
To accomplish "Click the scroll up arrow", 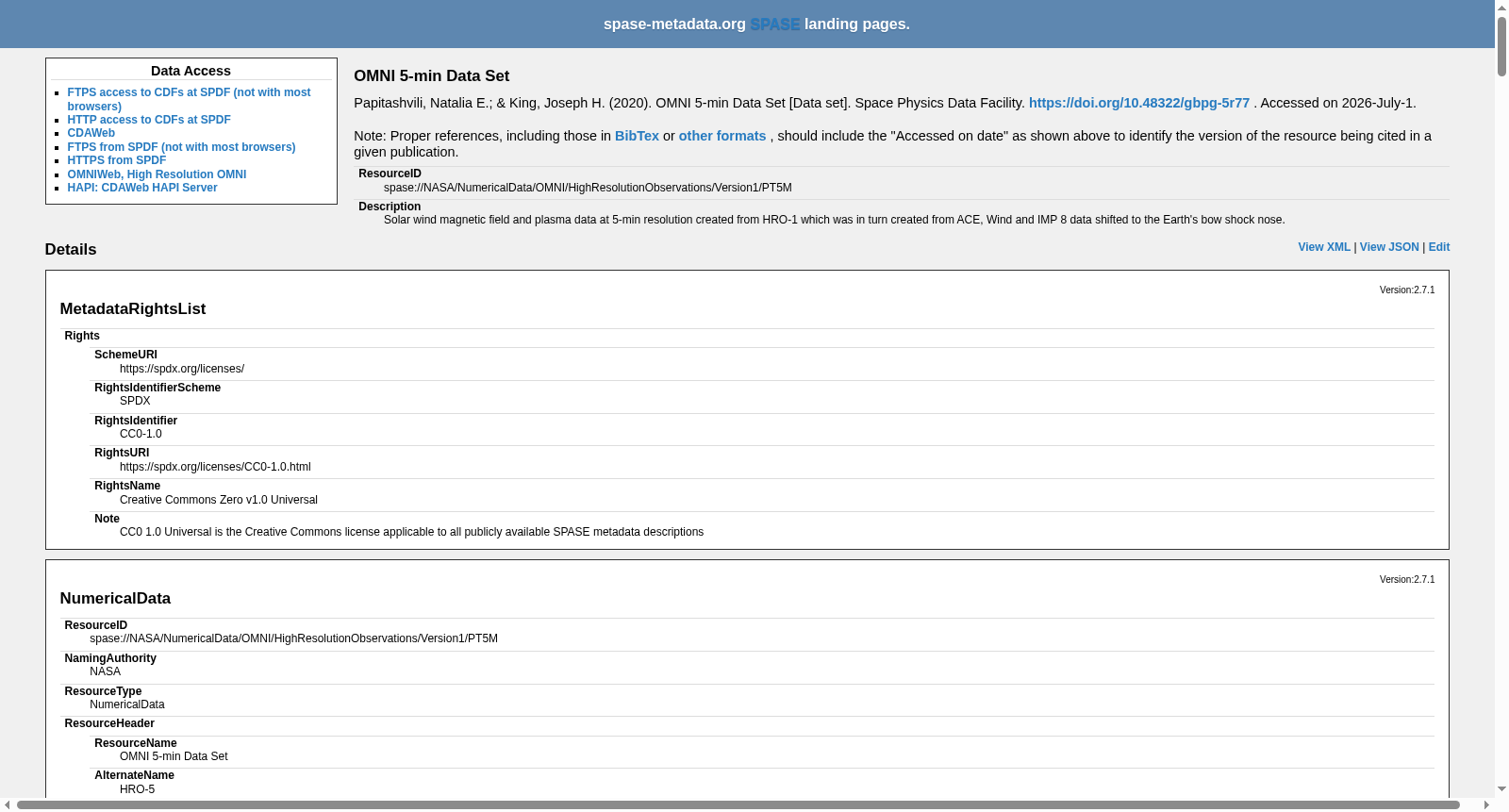I will point(1501,7).
